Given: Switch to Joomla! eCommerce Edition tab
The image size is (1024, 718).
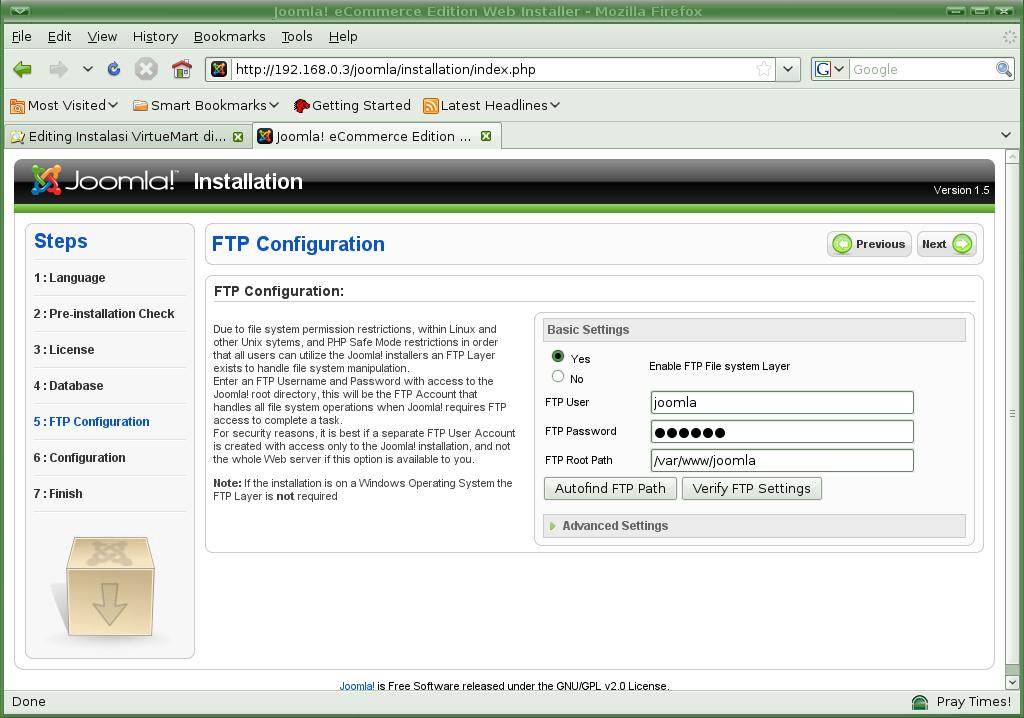Looking at the screenshot, I should pyautogui.click(x=377, y=136).
